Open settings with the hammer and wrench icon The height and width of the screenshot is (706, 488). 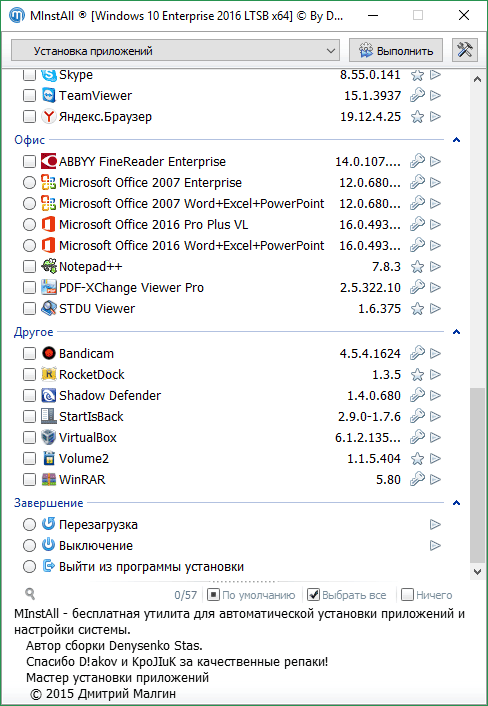[465, 50]
